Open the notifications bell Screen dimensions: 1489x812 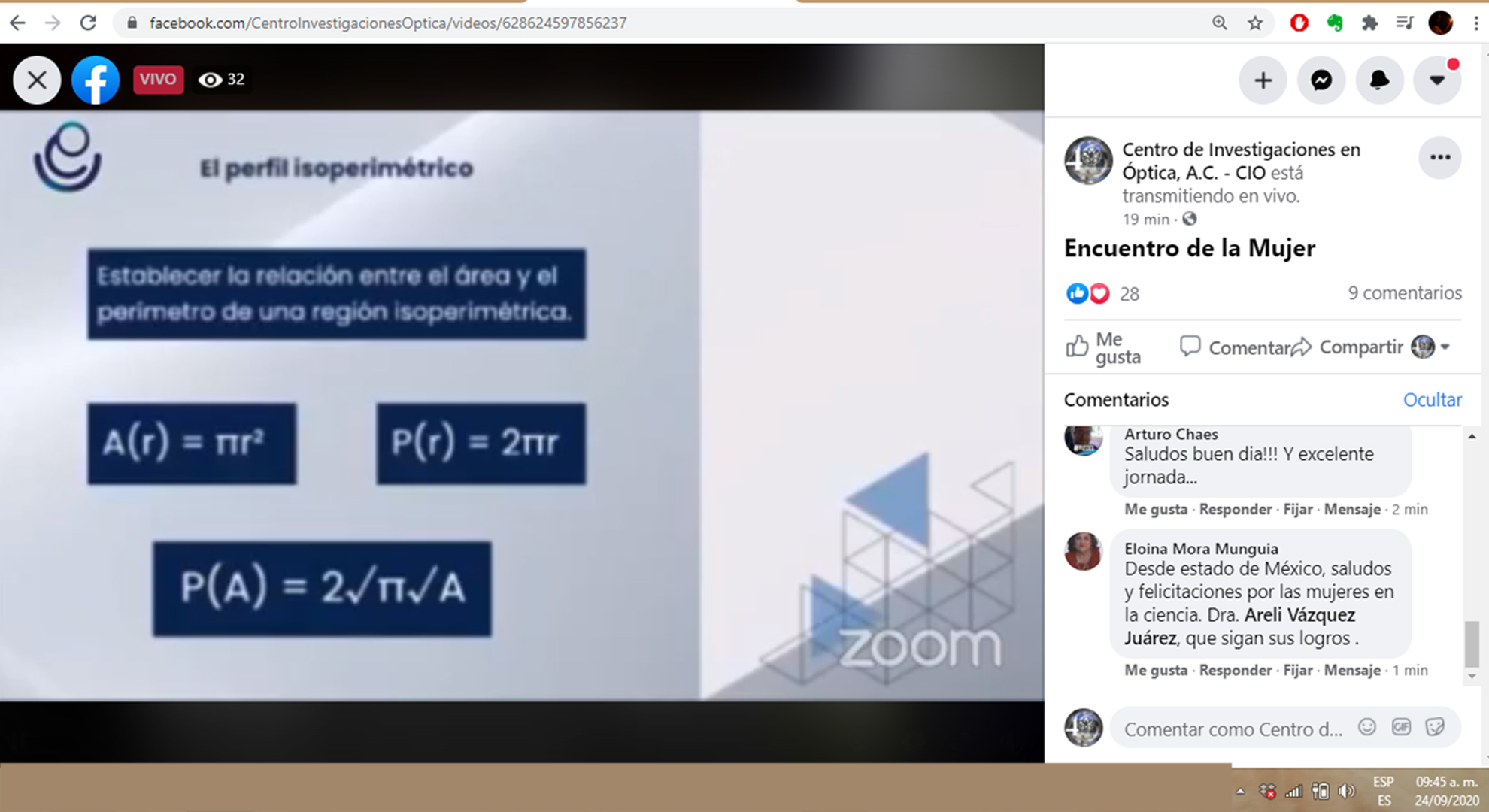click(1379, 80)
